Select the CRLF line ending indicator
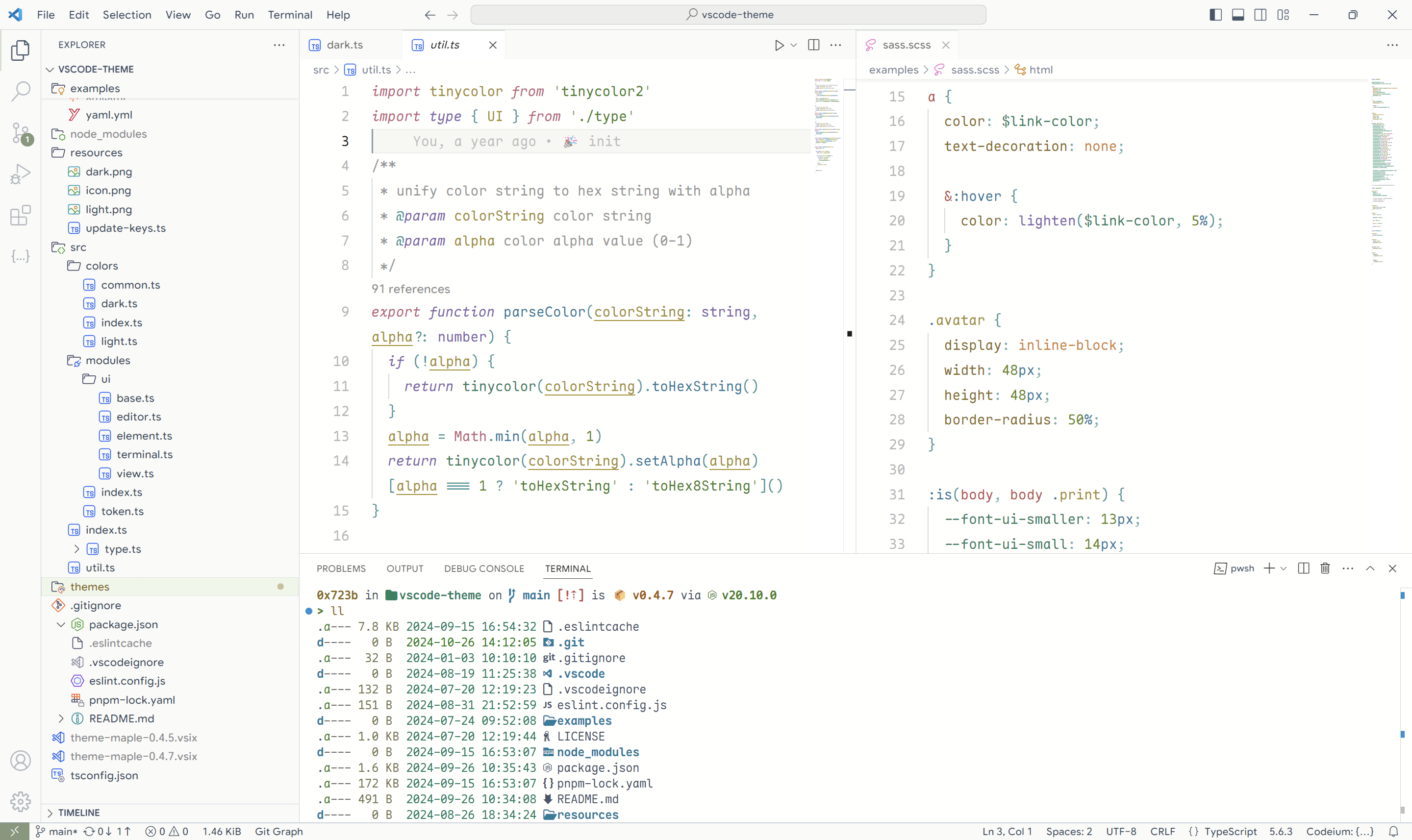 pos(1162,831)
